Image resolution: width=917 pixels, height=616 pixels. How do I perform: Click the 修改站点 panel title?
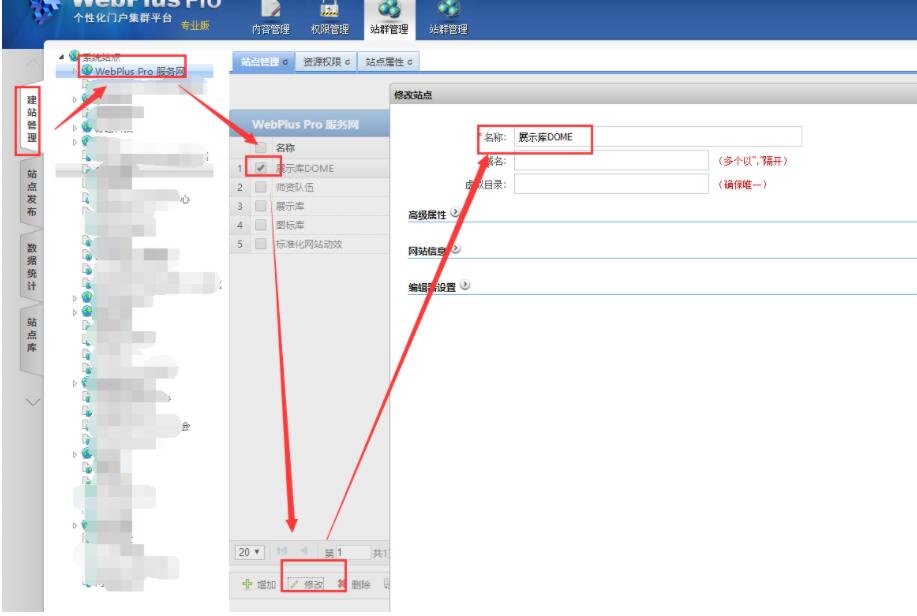coord(413,95)
